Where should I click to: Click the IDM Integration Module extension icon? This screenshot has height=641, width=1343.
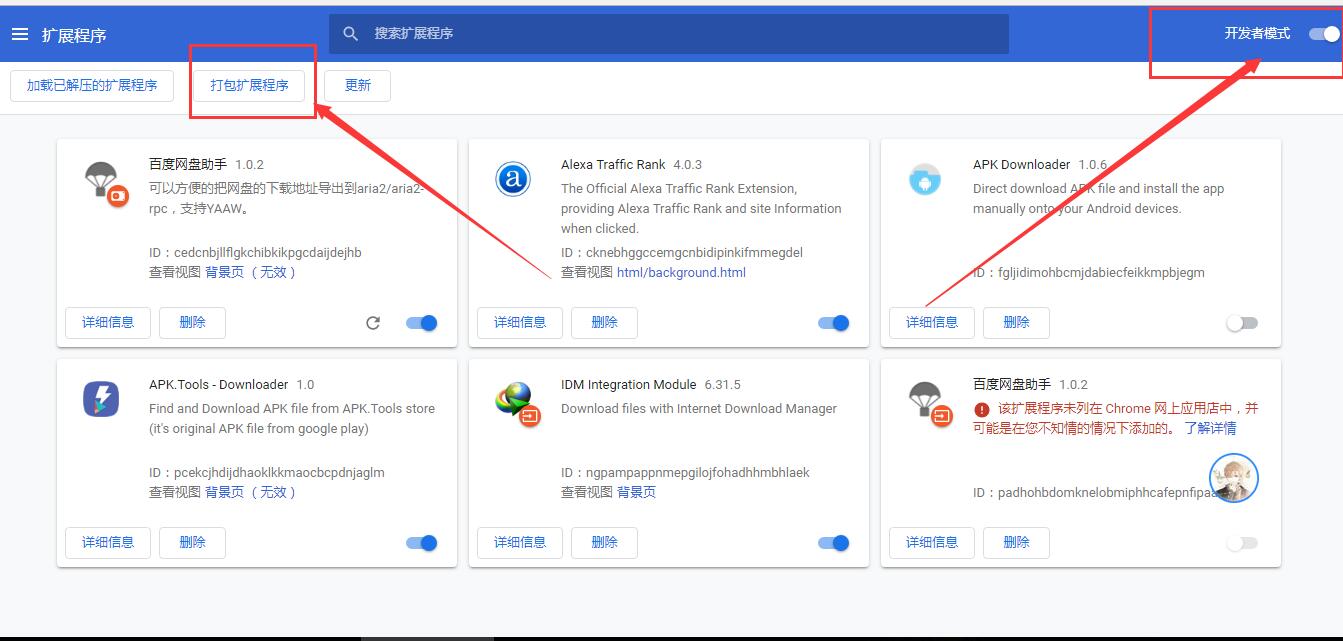[517, 402]
